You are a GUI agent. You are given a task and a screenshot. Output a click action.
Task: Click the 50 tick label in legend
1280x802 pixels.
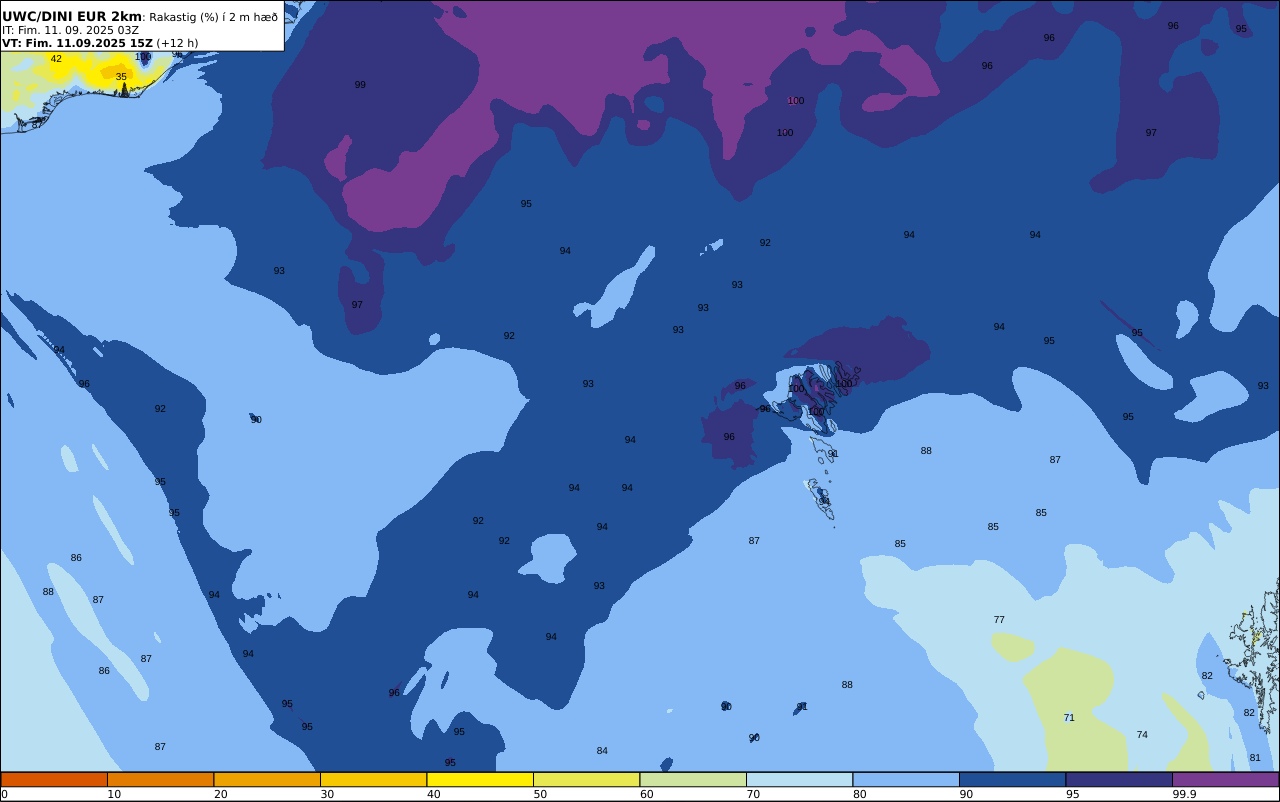pos(540,794)
